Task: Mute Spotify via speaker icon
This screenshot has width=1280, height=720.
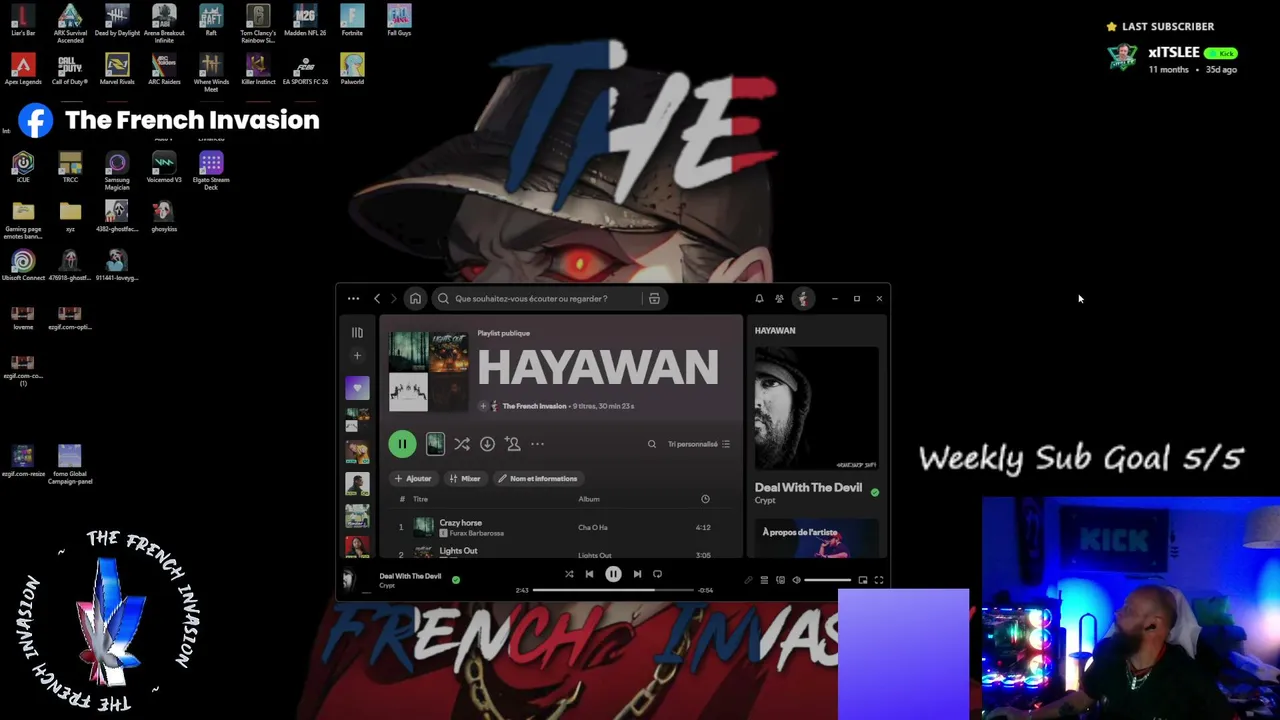Action: tap(797, 580)
